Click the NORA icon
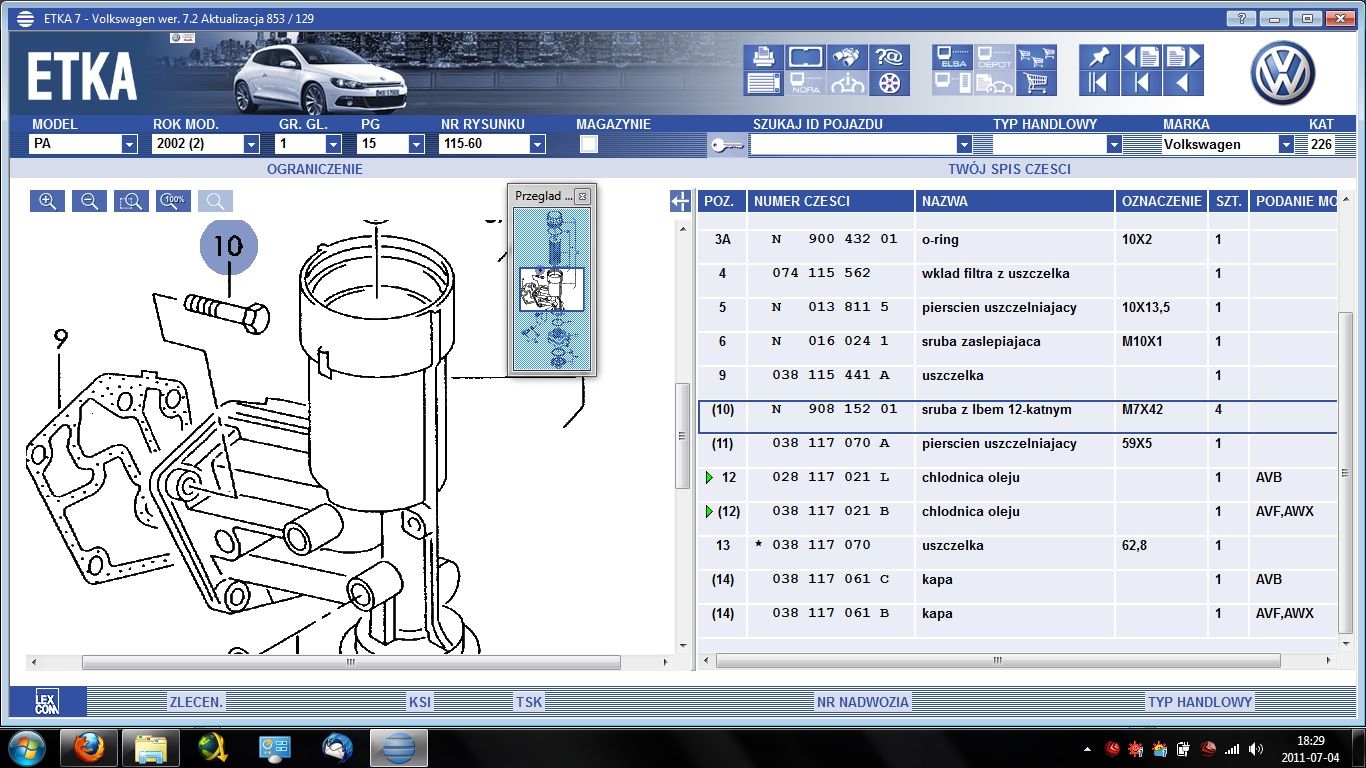 (x=805, y=83)
